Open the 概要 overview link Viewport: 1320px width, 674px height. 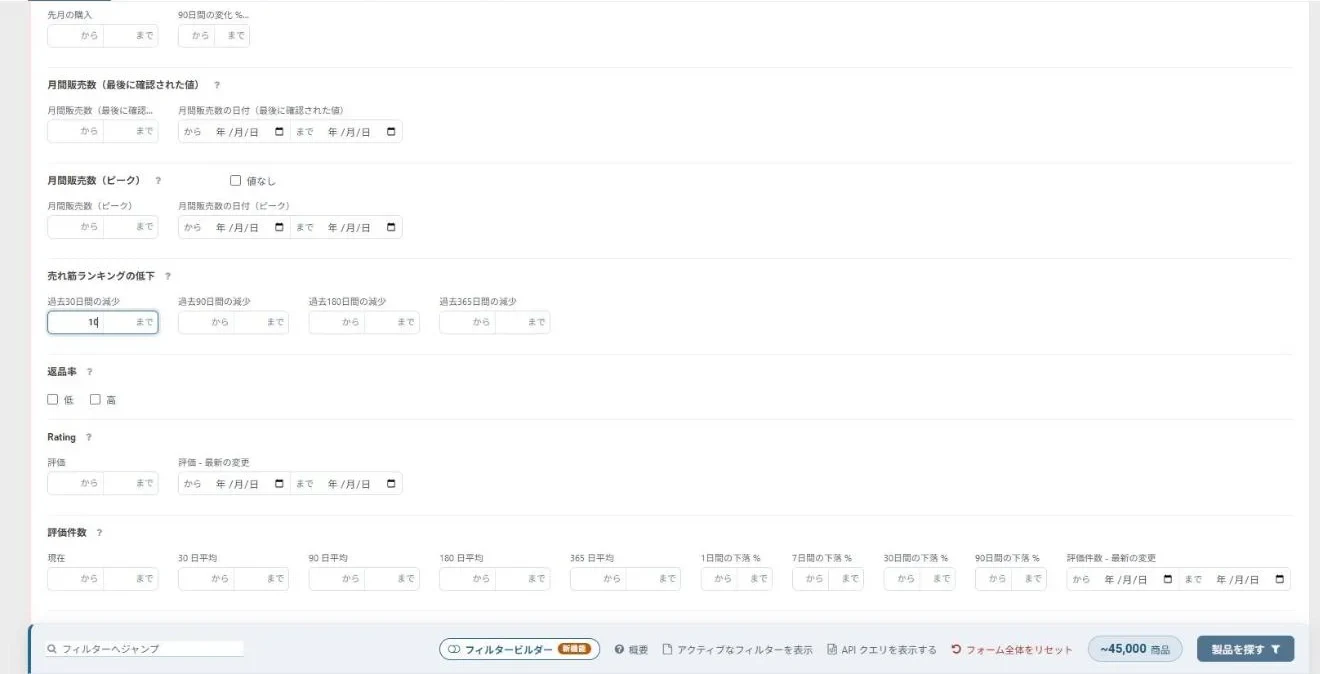pos(631,650)
